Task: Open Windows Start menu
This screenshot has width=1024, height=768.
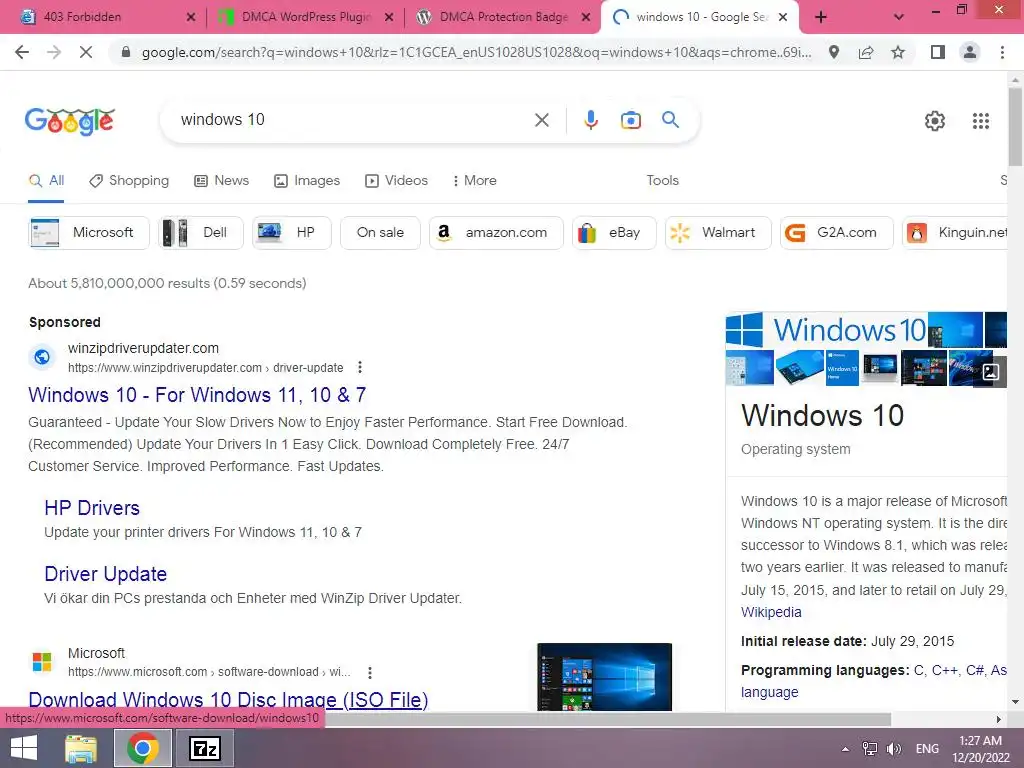Action: point(24,748)
